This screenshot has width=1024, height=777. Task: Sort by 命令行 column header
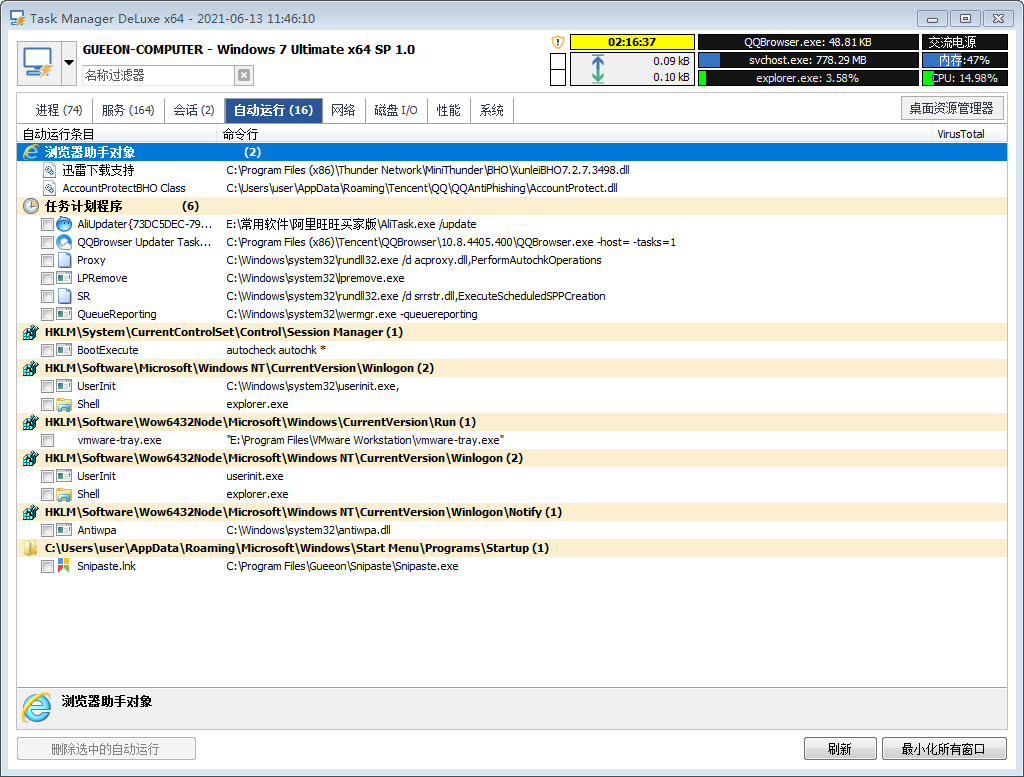tap(574, 134)
